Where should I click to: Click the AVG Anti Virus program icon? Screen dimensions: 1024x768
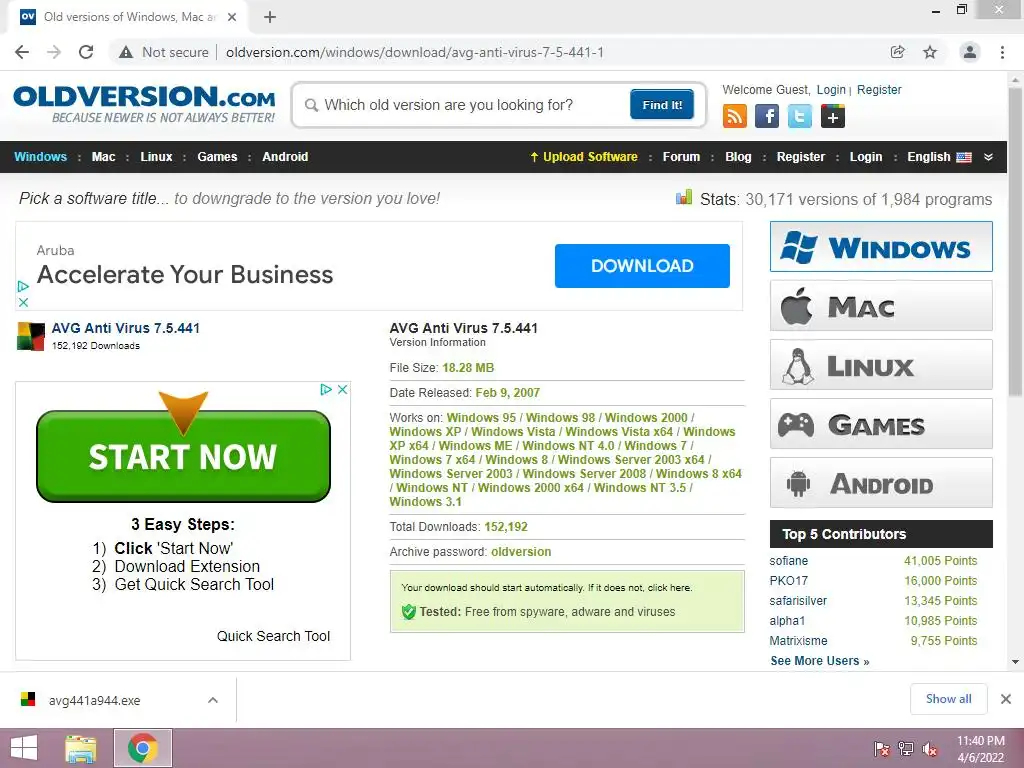pos(31,336)
